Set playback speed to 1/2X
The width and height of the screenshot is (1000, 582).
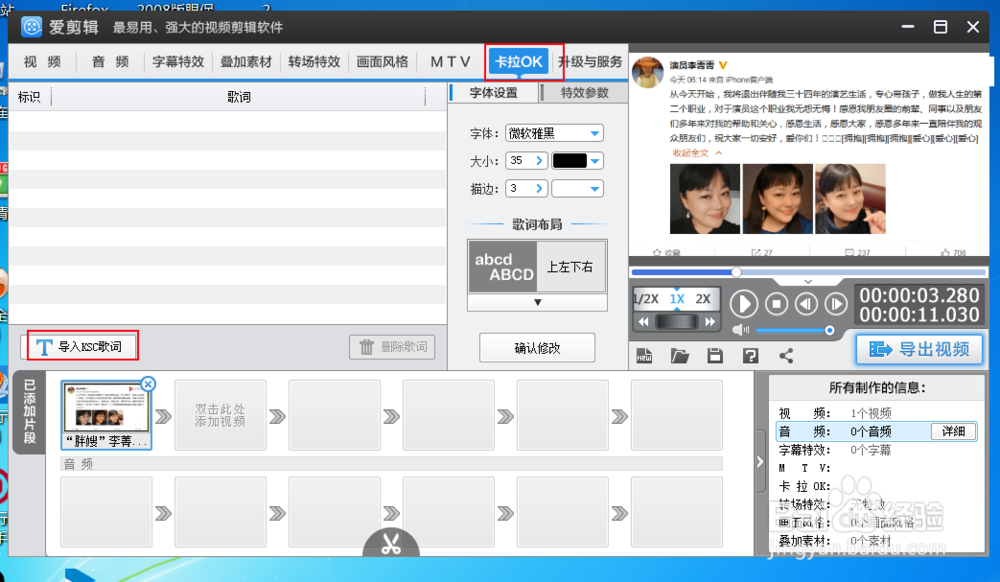coord(646,299)
